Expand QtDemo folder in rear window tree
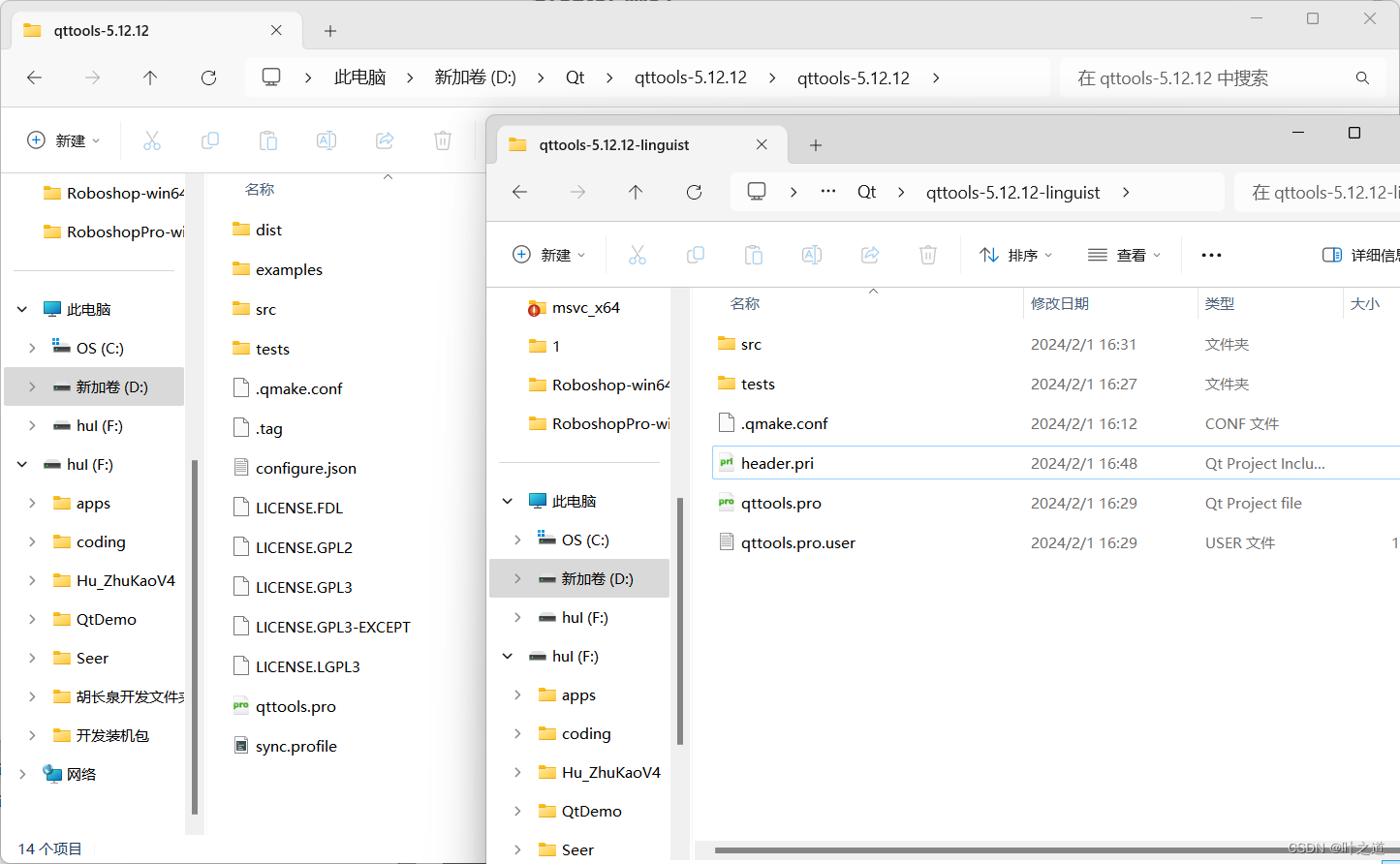1400x864 pixels. (32, 619)
